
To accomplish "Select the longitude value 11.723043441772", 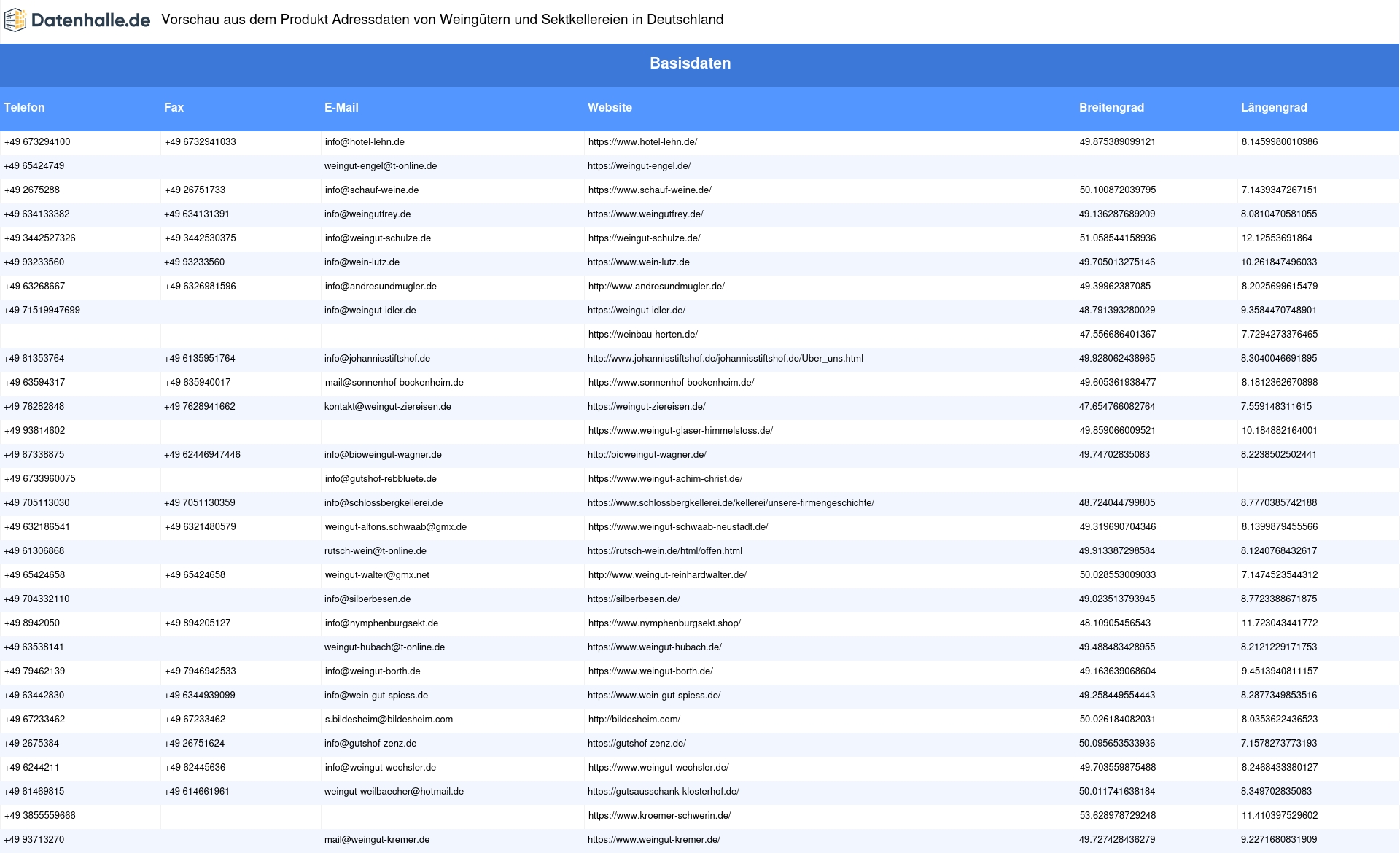I will pos(1280,623).
